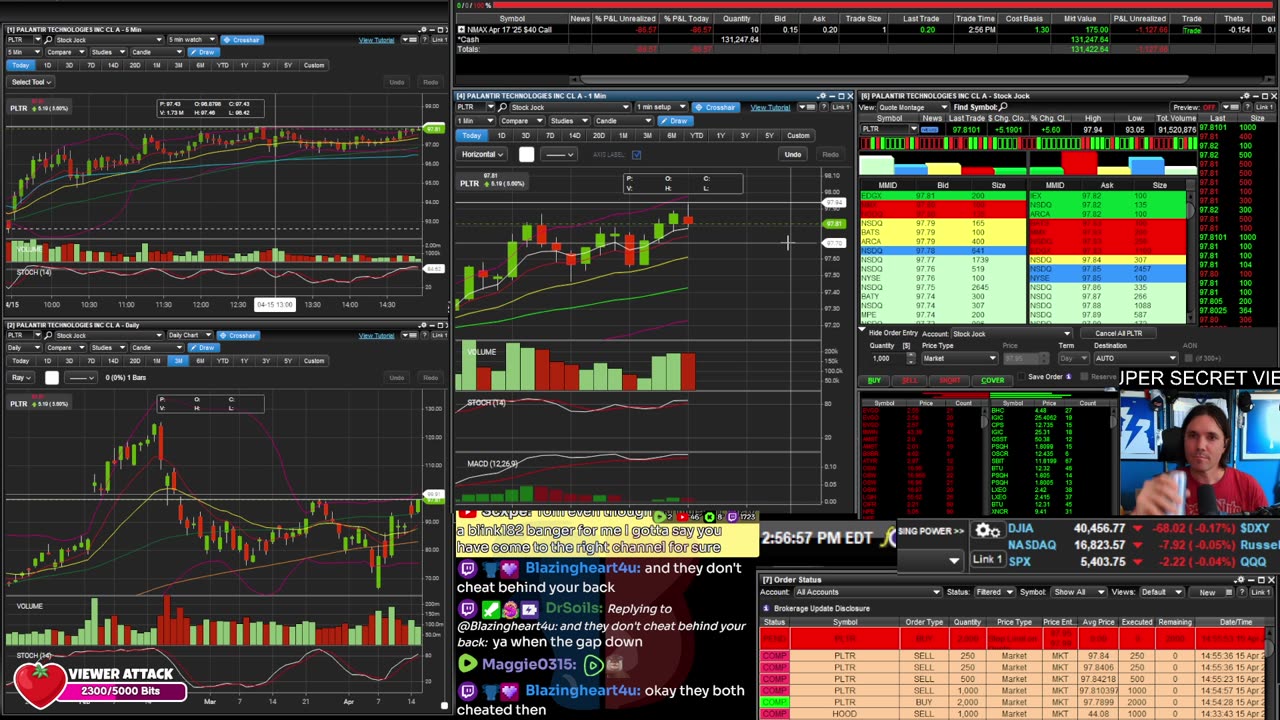Open View Tutorial link in 1 Min chart
Screen dimensions: 1280x720
coord(770,107)
